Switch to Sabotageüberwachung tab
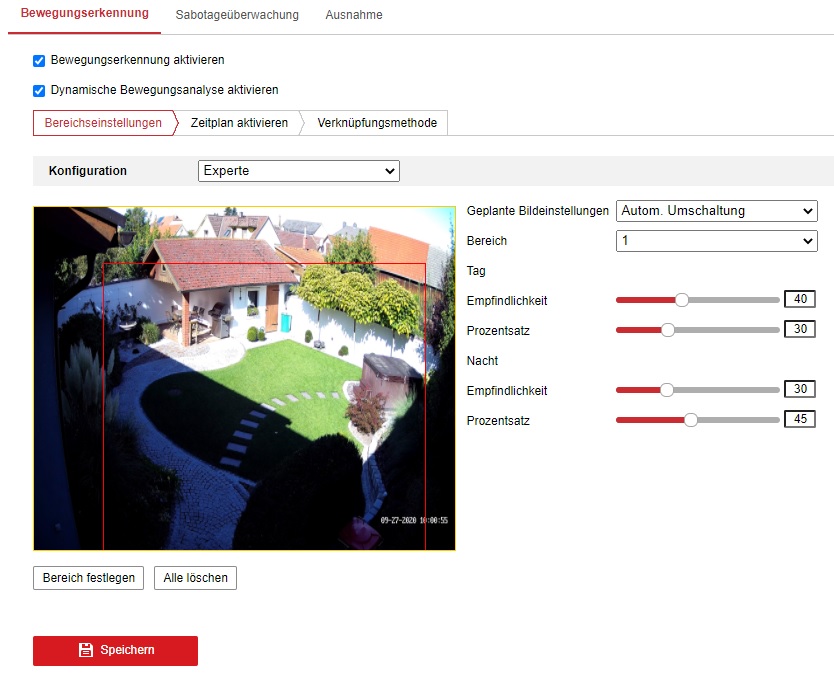834x681 pixels. 237,15
